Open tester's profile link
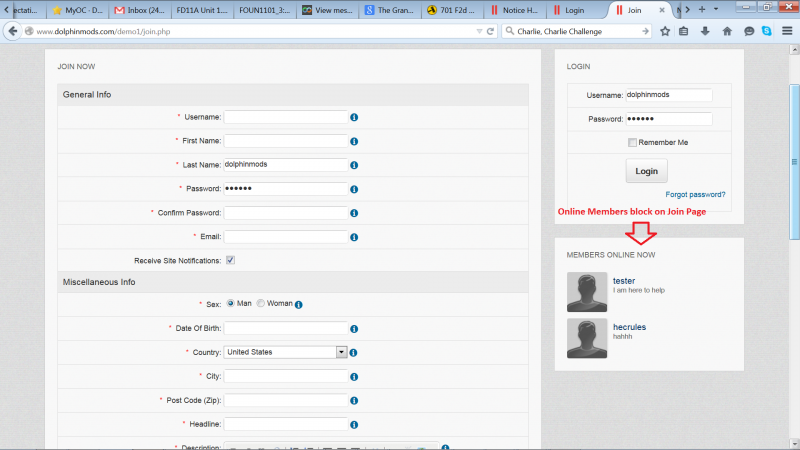The height and width of the screenshot is (450, 800). point(624,281)
